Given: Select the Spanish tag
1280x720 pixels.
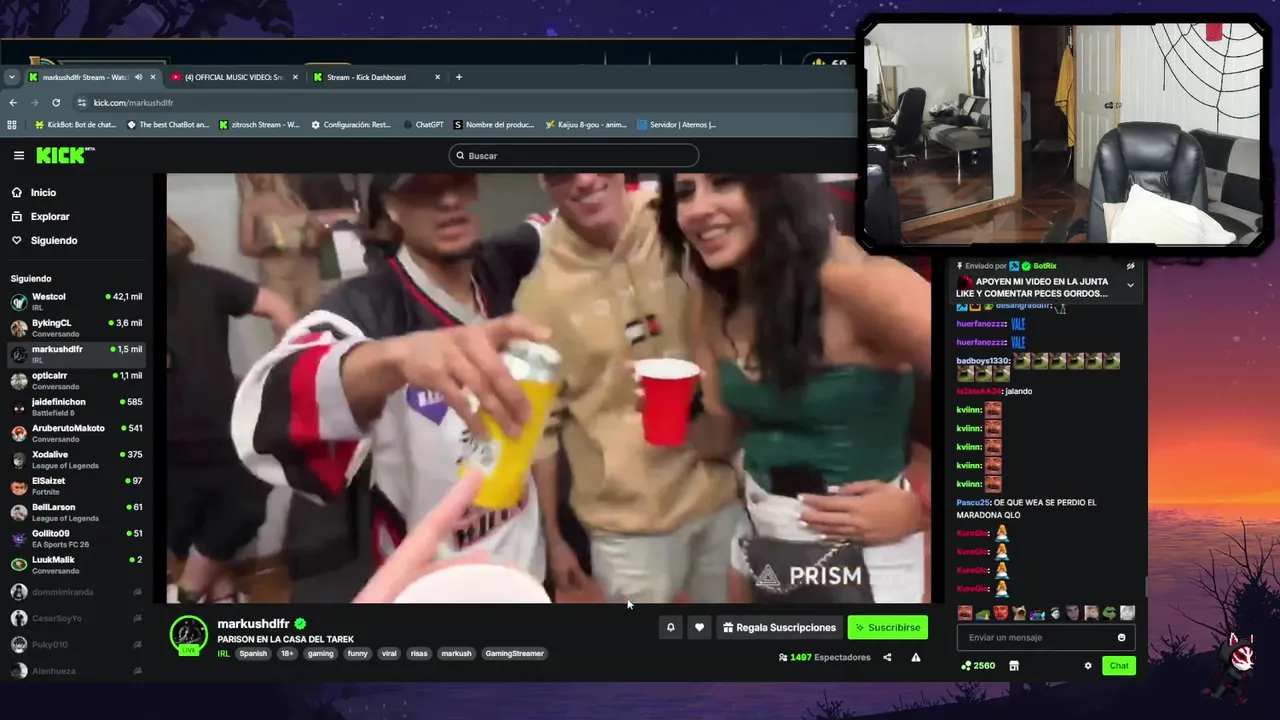Looking at the screenshot, I should coord(253,654).
